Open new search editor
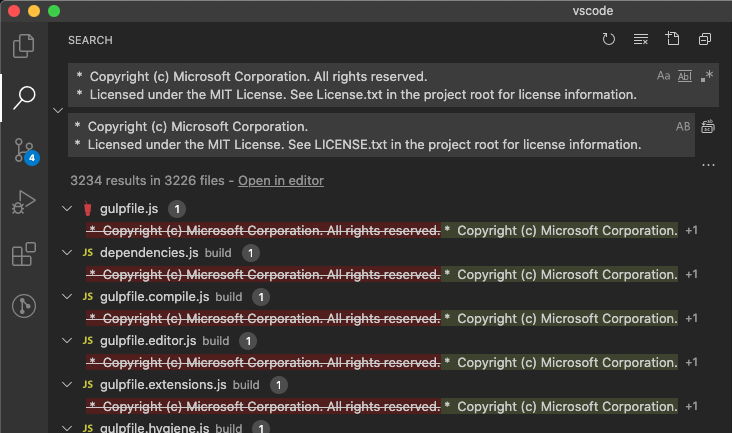Screen dimensions: 732x433 coord(672,39)
